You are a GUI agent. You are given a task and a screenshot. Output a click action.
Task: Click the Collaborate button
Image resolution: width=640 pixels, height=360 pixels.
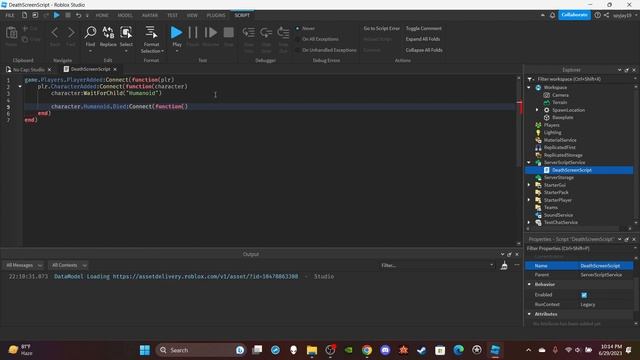(x=574, y=15)
